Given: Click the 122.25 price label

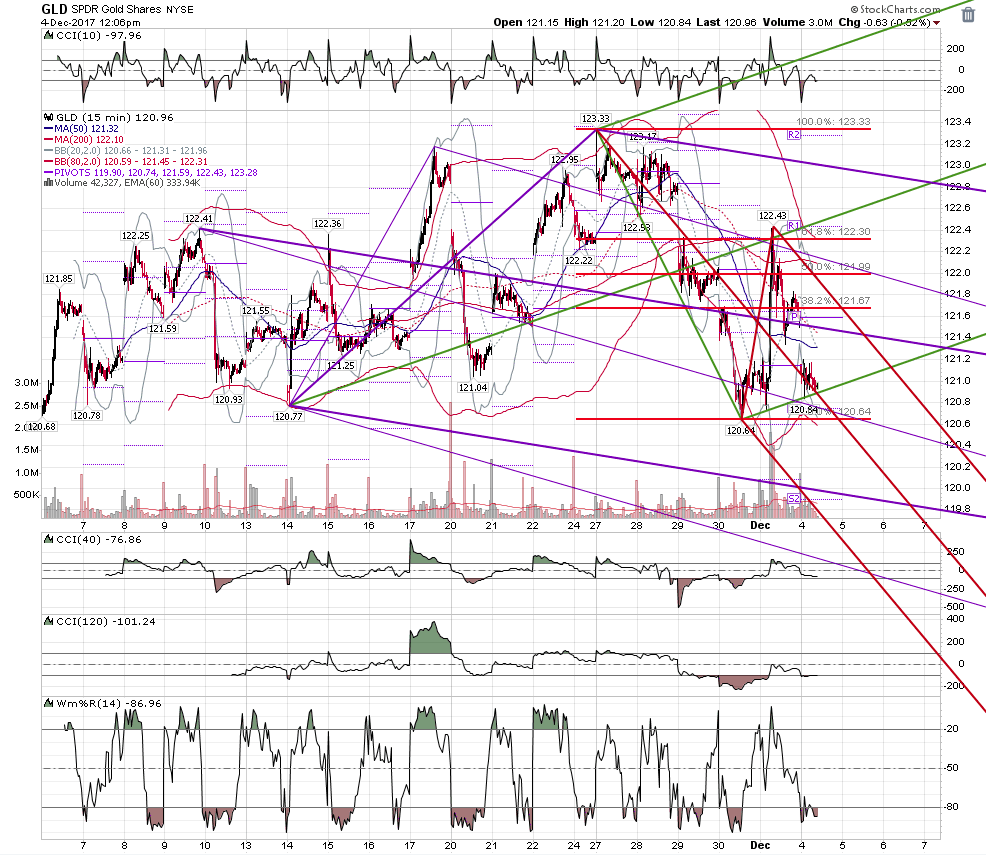Looking at the screenshot, I should [136, 236].
